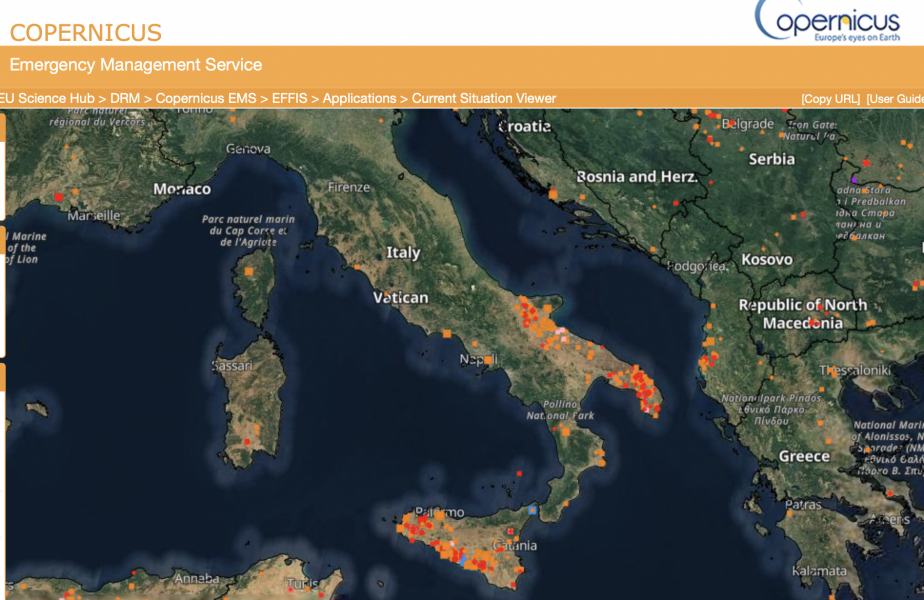Viewport: 924px width, 600px height.
Task: Open the EU Science Hub breadcrumb link
Action: pyautogui.click(x=47, y=98)
